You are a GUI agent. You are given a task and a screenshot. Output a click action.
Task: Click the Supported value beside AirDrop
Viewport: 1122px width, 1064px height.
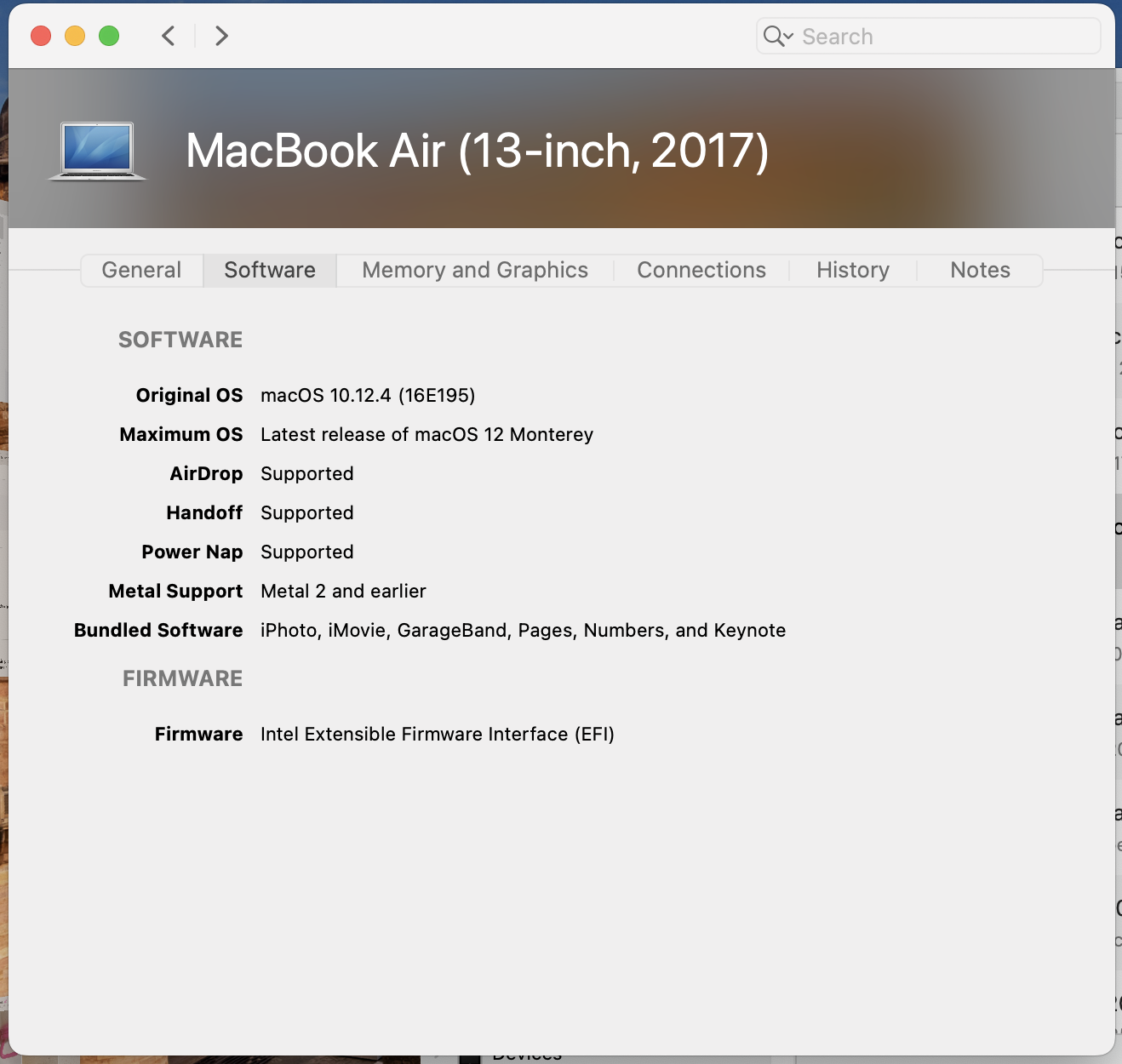[307, 473]
